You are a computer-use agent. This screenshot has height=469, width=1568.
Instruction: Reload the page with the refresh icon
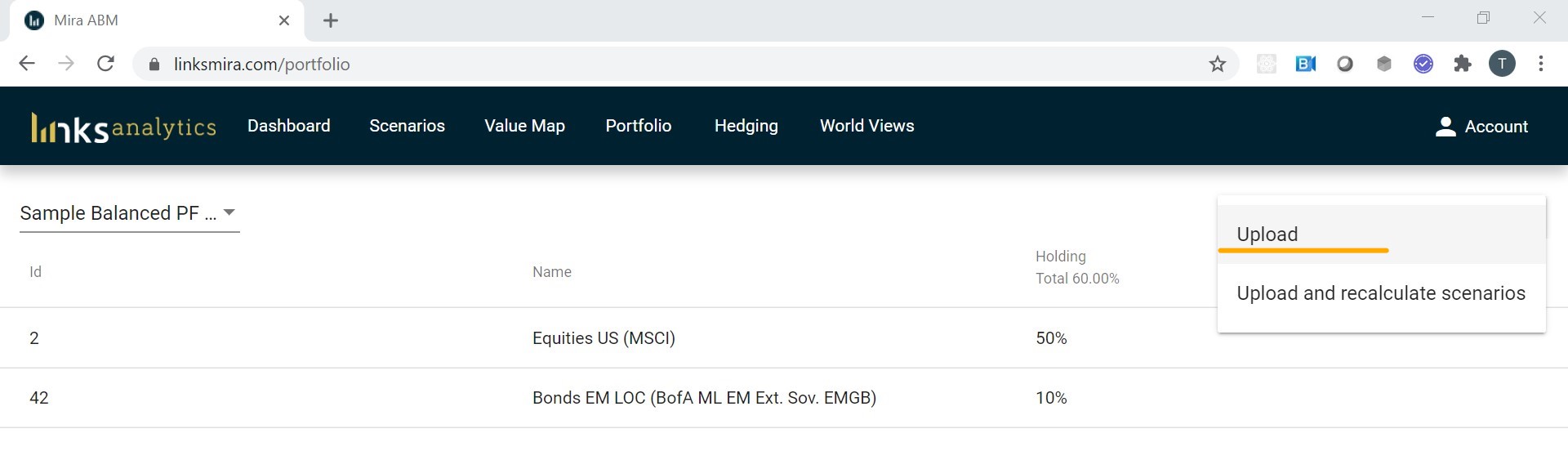click(x=105, y=64)
